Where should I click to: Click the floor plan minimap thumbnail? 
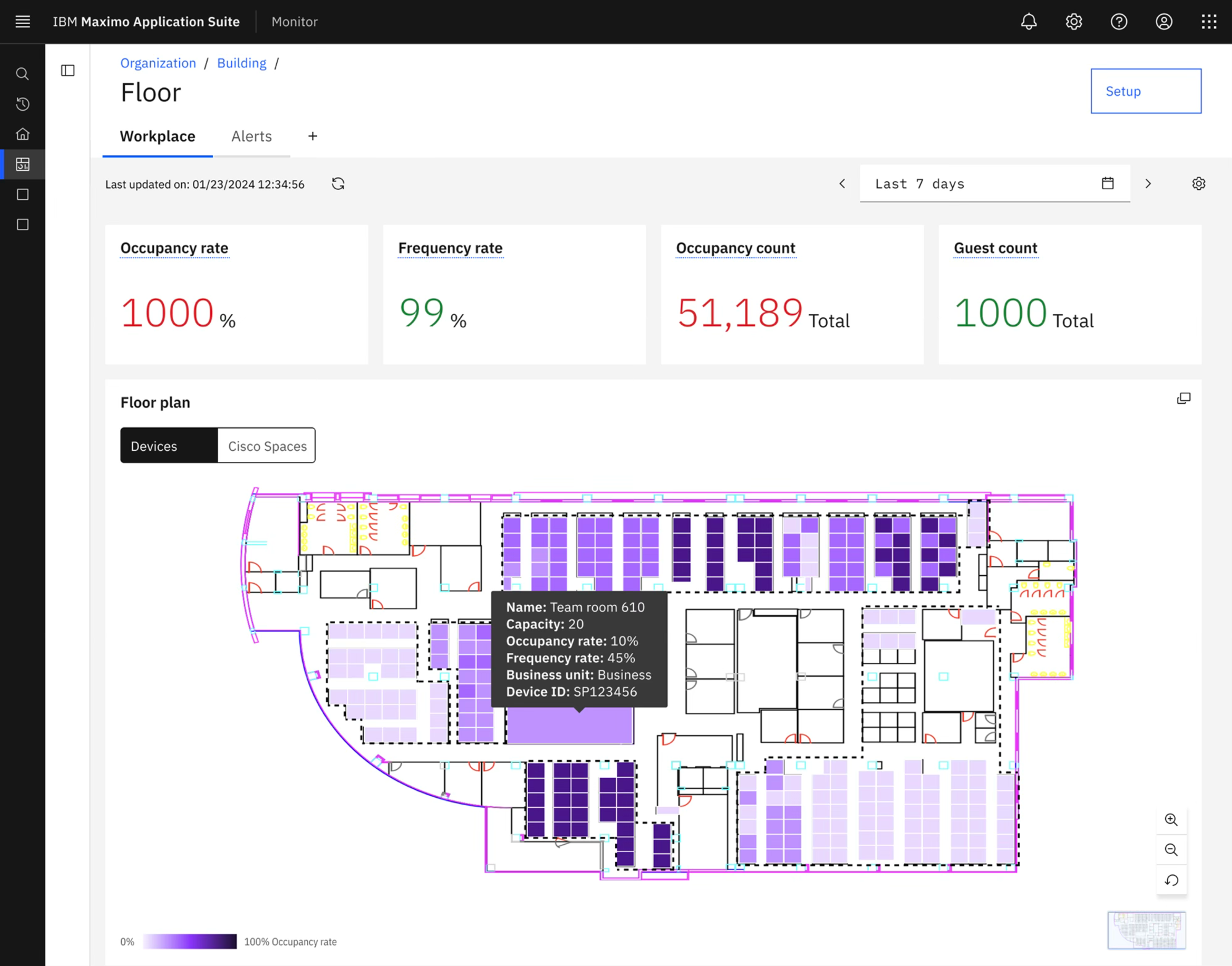(1147, 931)
